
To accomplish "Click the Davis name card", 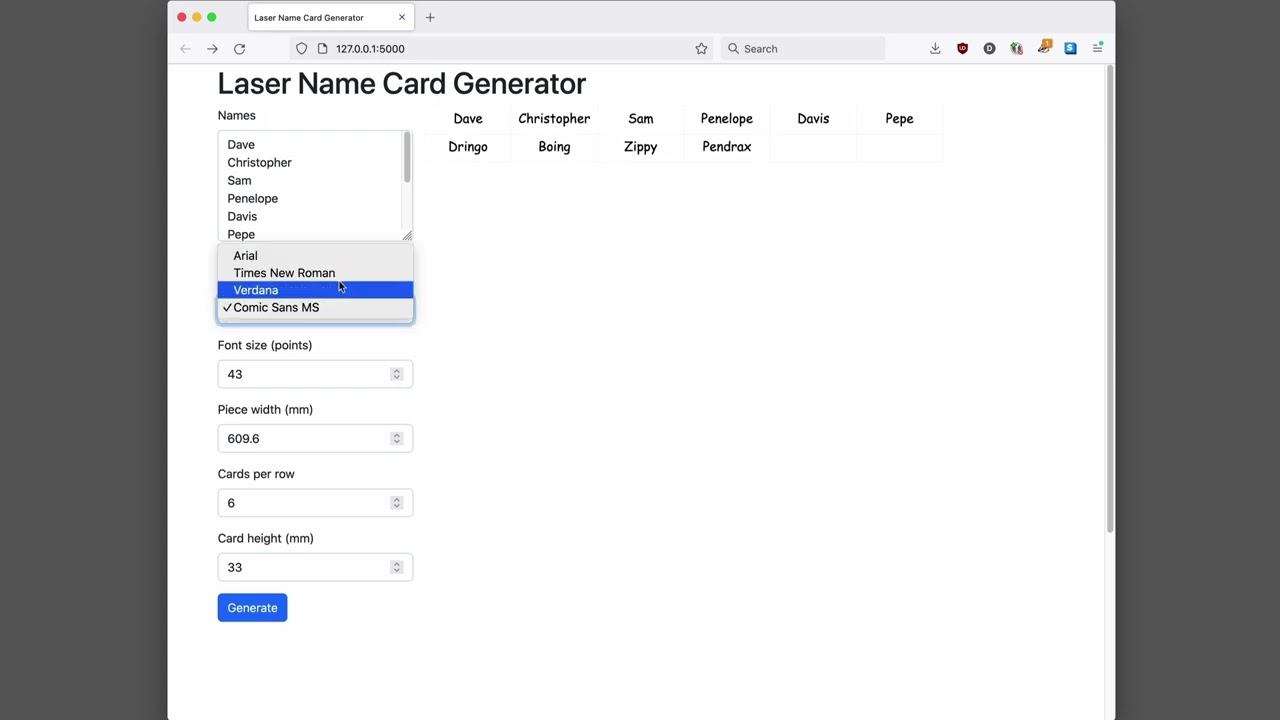I will point(813,118).
